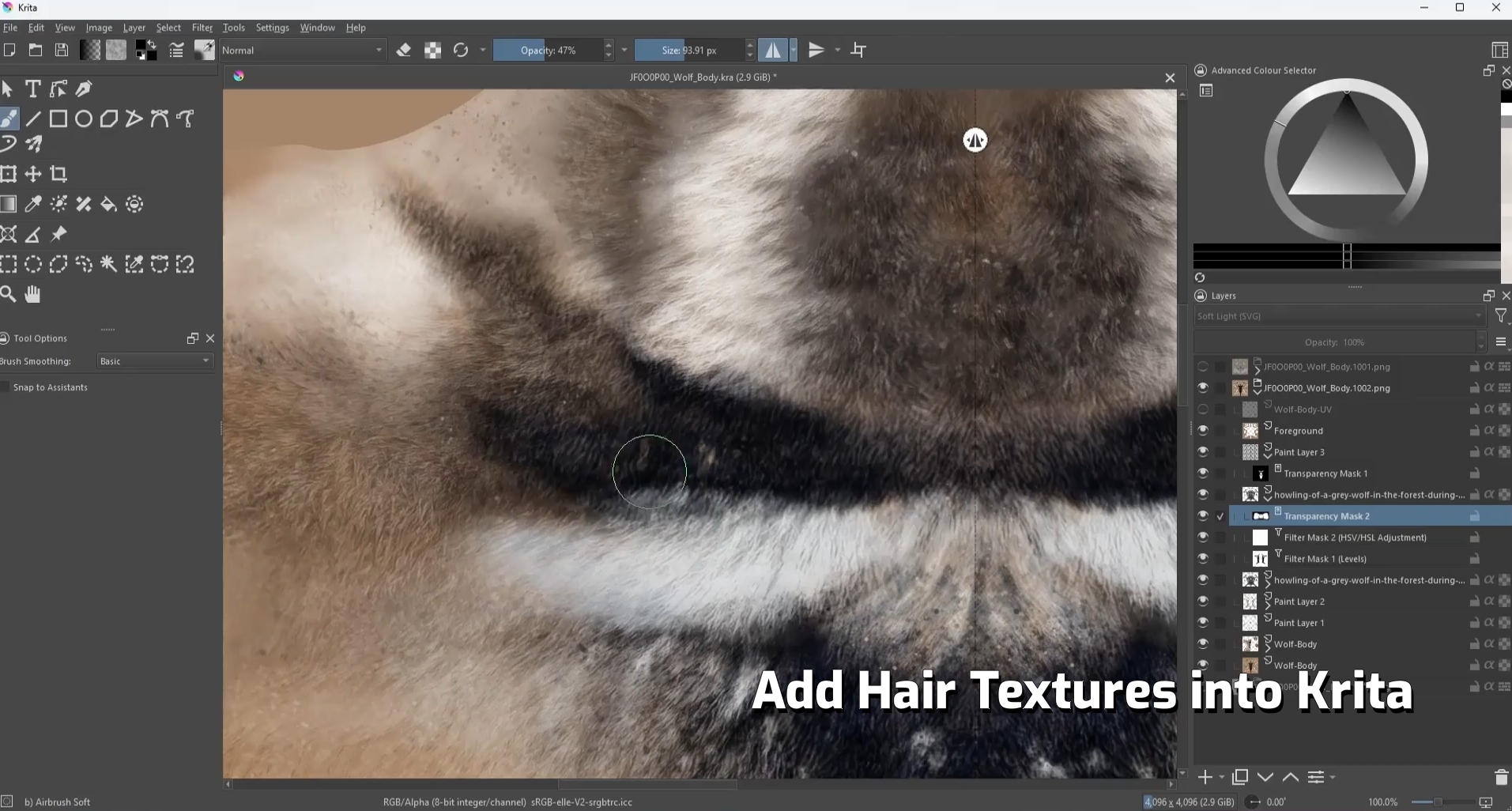Expand the Brush Smoothing Basic dropdown
Viewport: 1512px width, 811px height.
click(155, 361)
